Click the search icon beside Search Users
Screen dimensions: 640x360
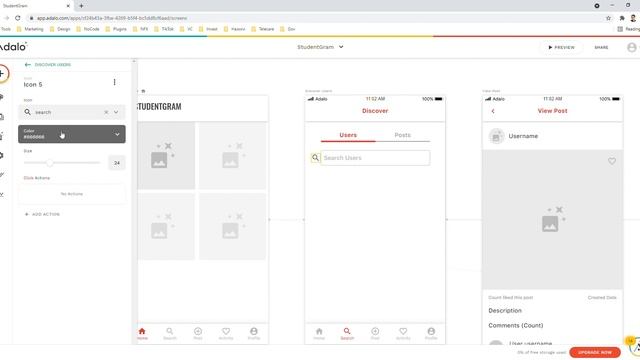pyautogui.click(x=315, y=158)
